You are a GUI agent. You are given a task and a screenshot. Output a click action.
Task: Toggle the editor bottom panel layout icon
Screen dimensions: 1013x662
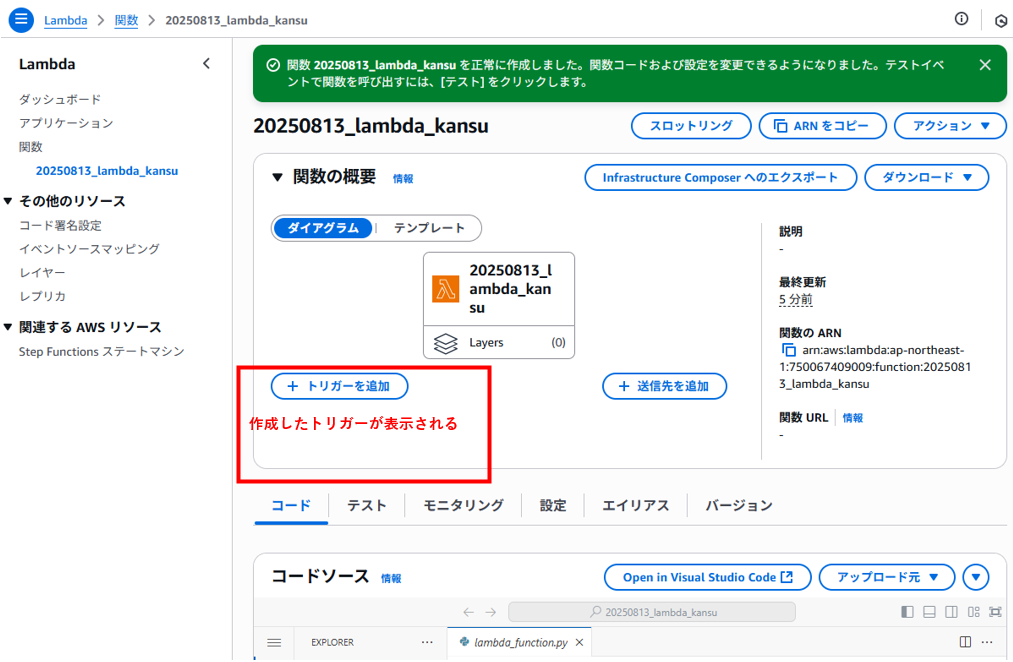click(x=929, y=612)
